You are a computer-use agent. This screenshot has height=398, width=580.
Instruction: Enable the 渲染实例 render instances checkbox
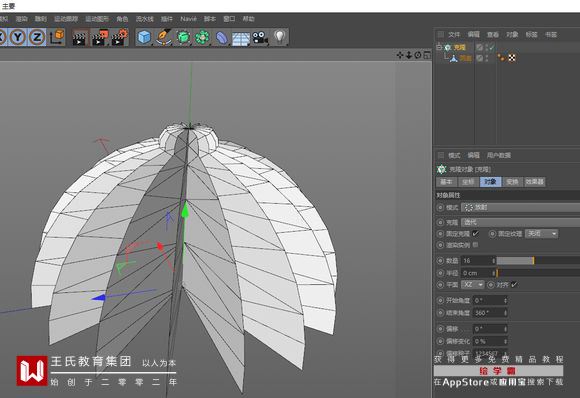(476, 244)
